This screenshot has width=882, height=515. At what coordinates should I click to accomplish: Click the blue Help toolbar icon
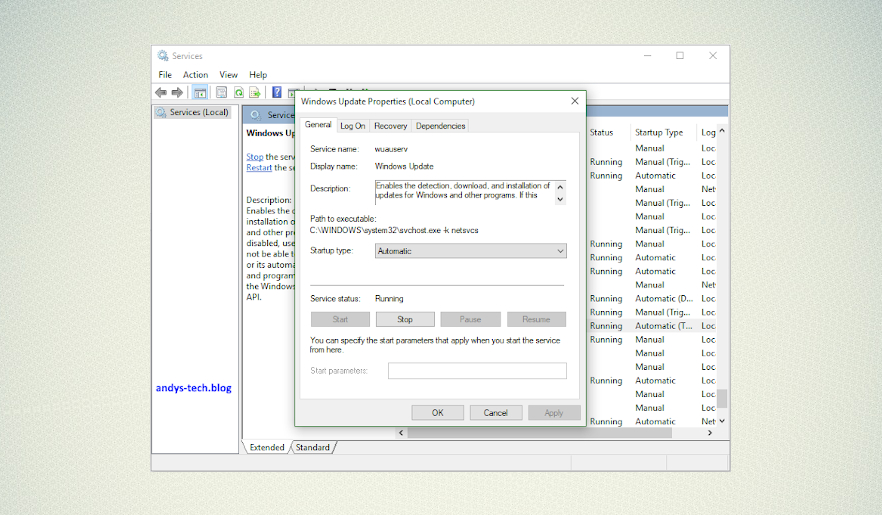tap(277, 92)
